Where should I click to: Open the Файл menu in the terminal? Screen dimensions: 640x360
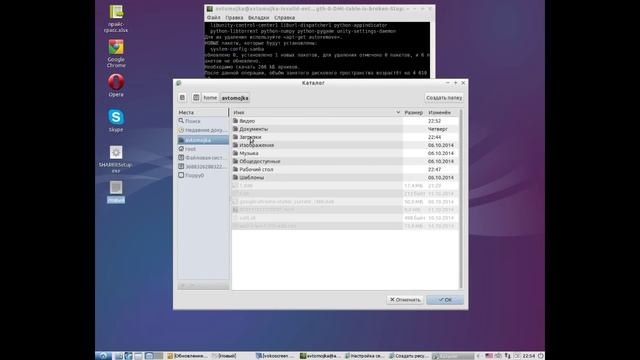213,18
